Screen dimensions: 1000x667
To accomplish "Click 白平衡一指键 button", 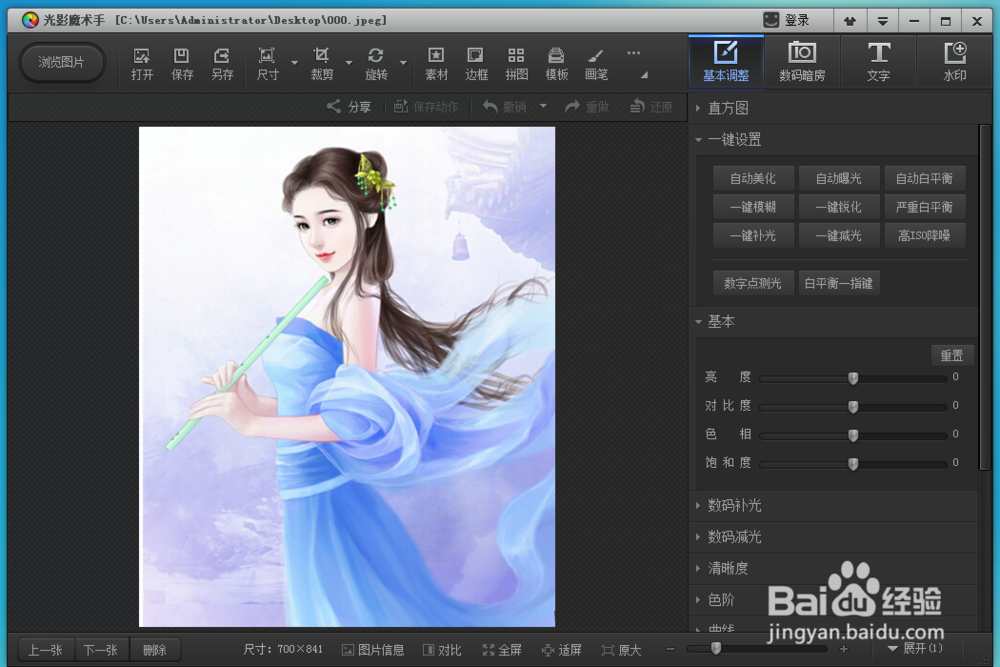I will pos(839,282).
